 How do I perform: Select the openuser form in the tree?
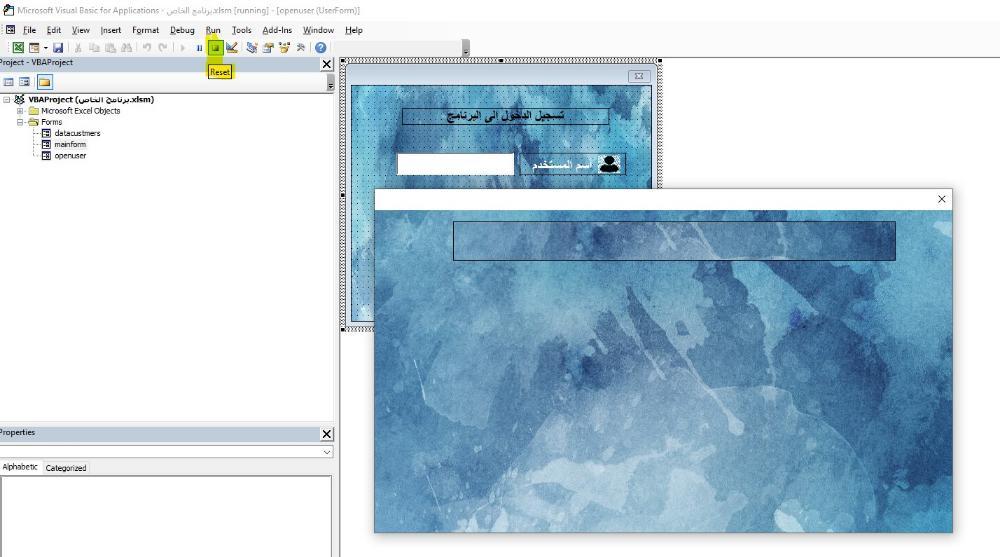coord(70,156)
